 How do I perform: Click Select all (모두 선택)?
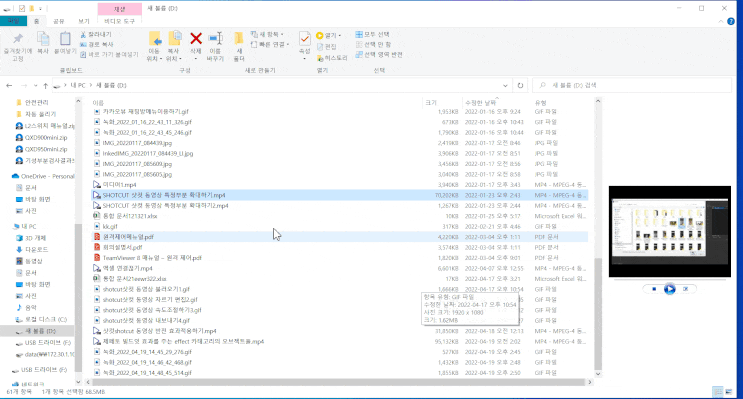click(x=372, y=35)
